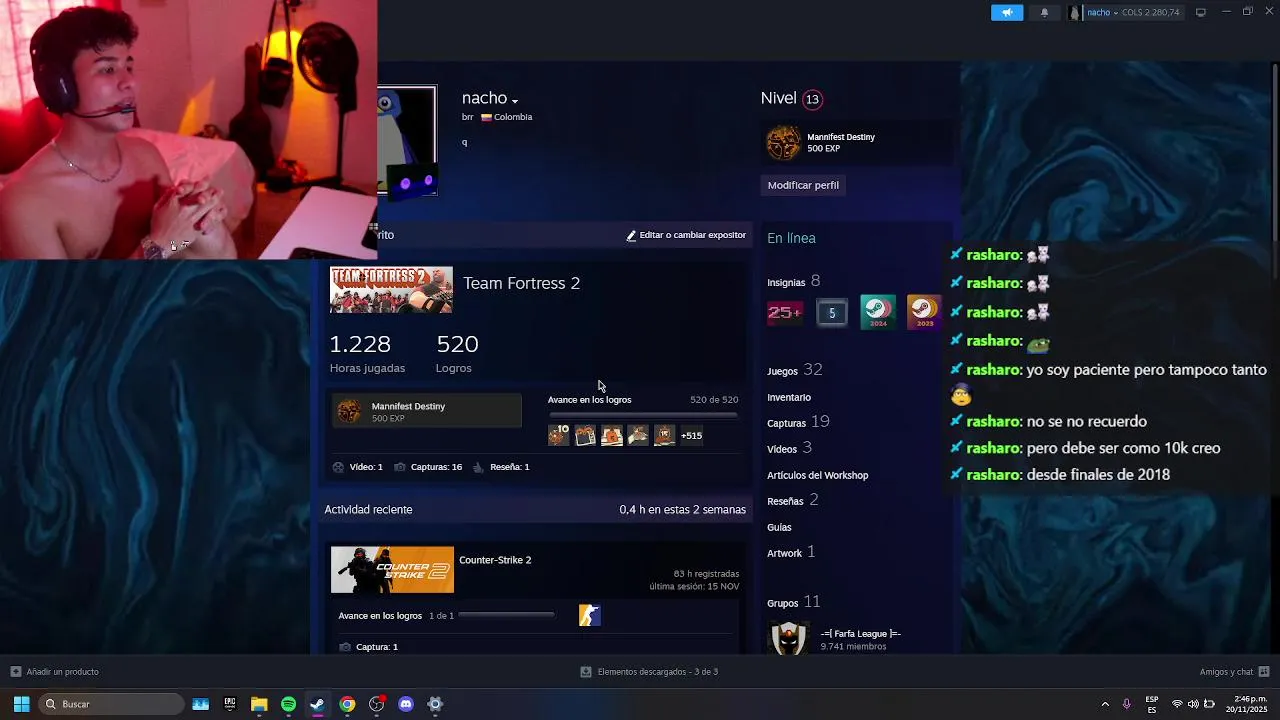The image size is (1280, 720).
Task: Open the level 13 badge
Action: tap(812, 99)
